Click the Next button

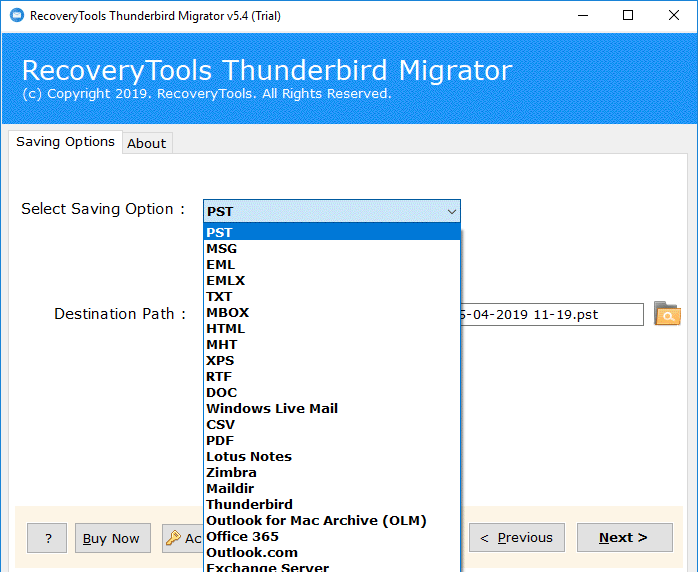coord(625,538)
